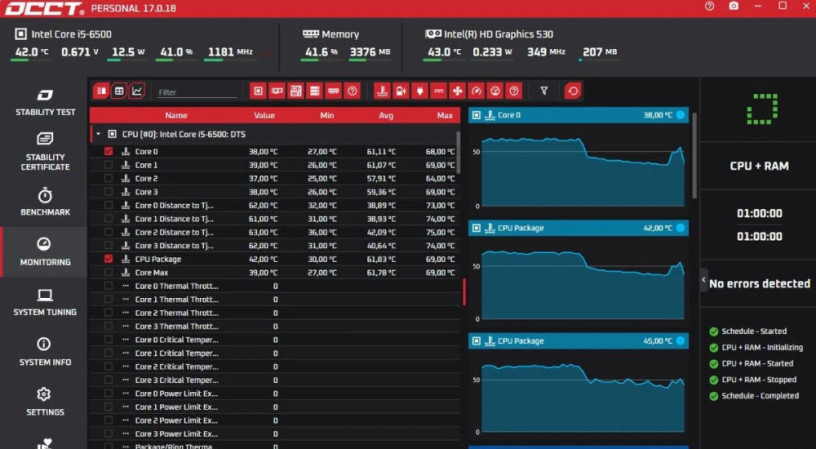Uncheck the CPU Package checkbox
The height and width of the screenshot is (449, 816).
108,259
